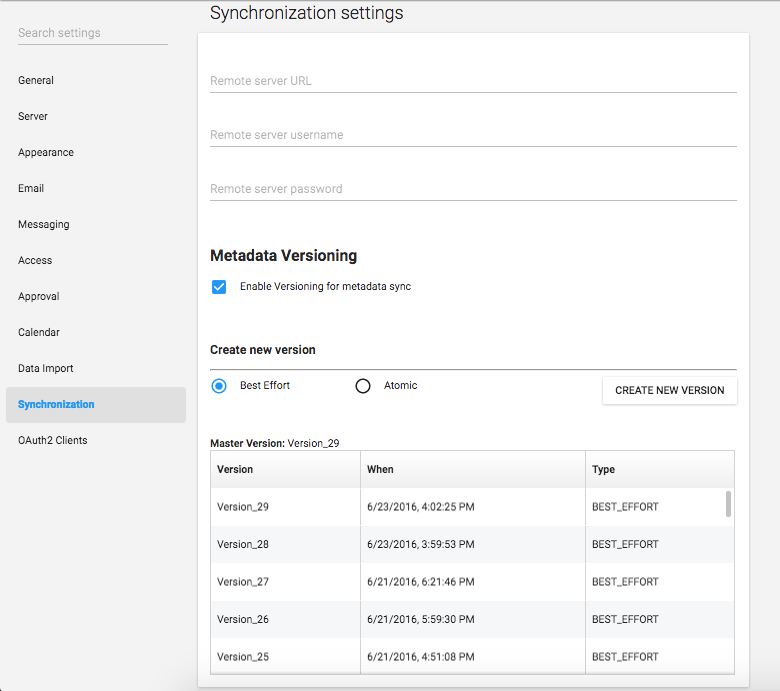Image resolution: width=780 pixels, height=691 pixels.
Task: Toggle Enable Versioning for metadata sync checkbox
Action: pos(219,287)
